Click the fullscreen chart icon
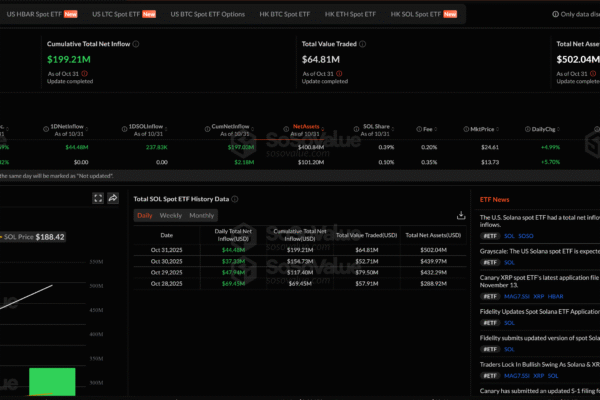 (x=97, y=198)
